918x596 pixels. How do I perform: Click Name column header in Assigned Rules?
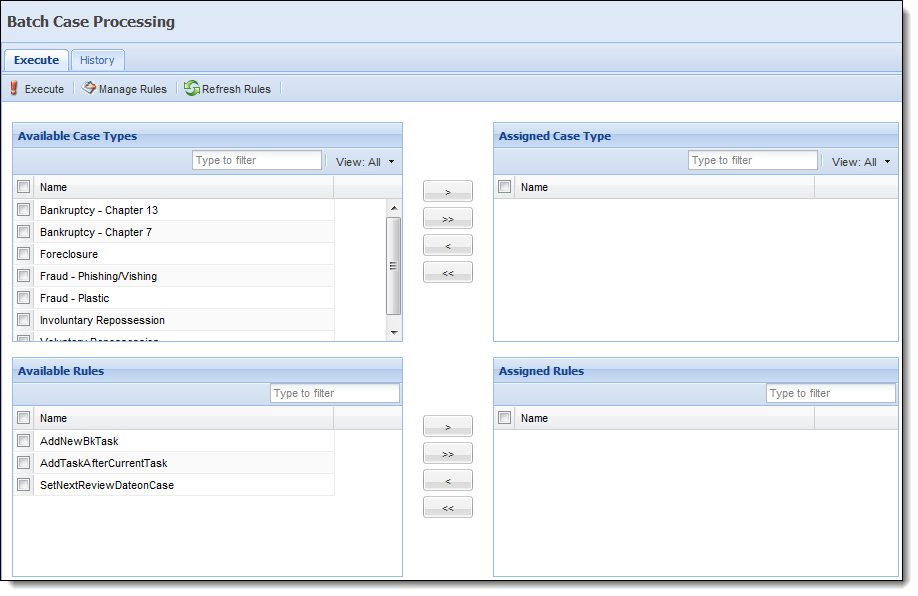664,418
